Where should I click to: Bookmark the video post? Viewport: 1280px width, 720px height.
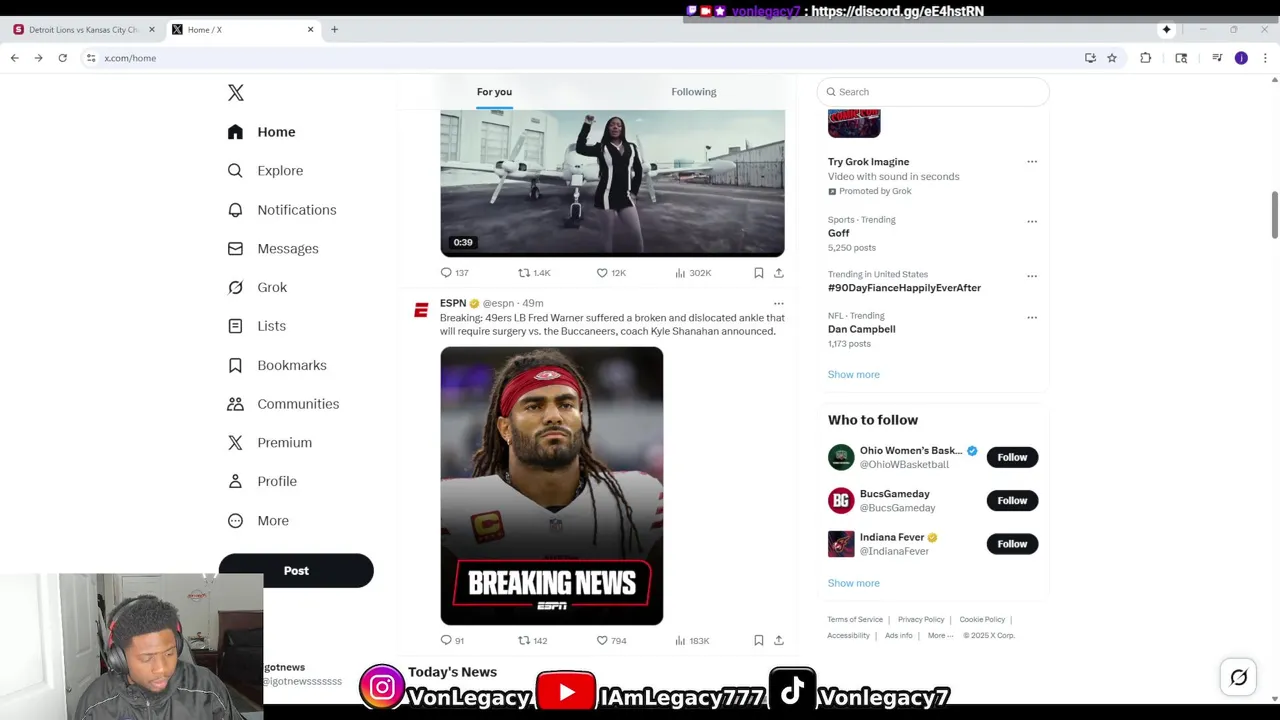click(x=759, y=273)
